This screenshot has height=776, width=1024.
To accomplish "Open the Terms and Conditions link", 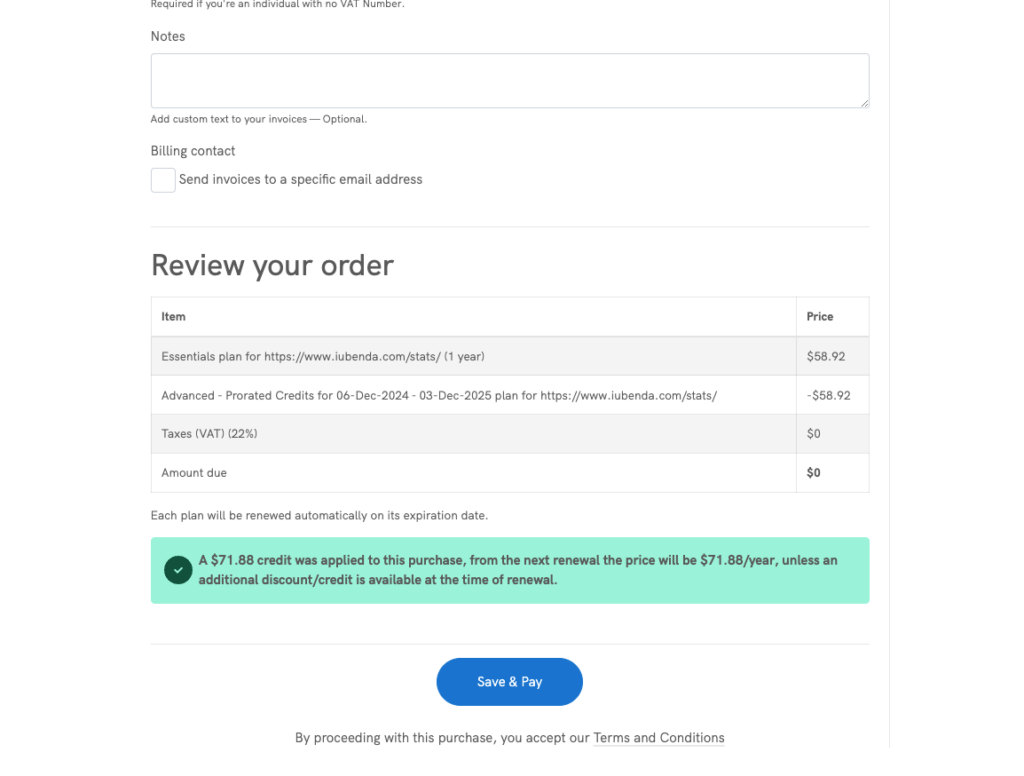I will pos(658,738).
